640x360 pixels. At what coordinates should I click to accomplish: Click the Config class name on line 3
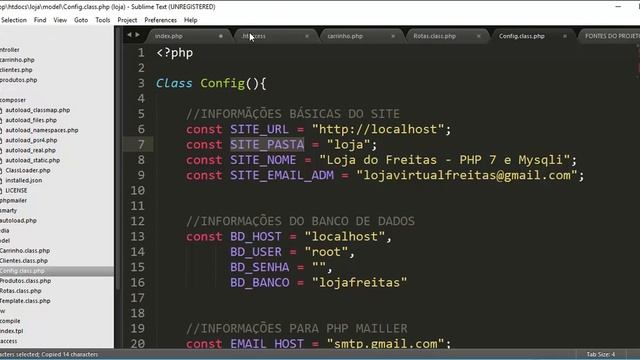coord(222,83)
